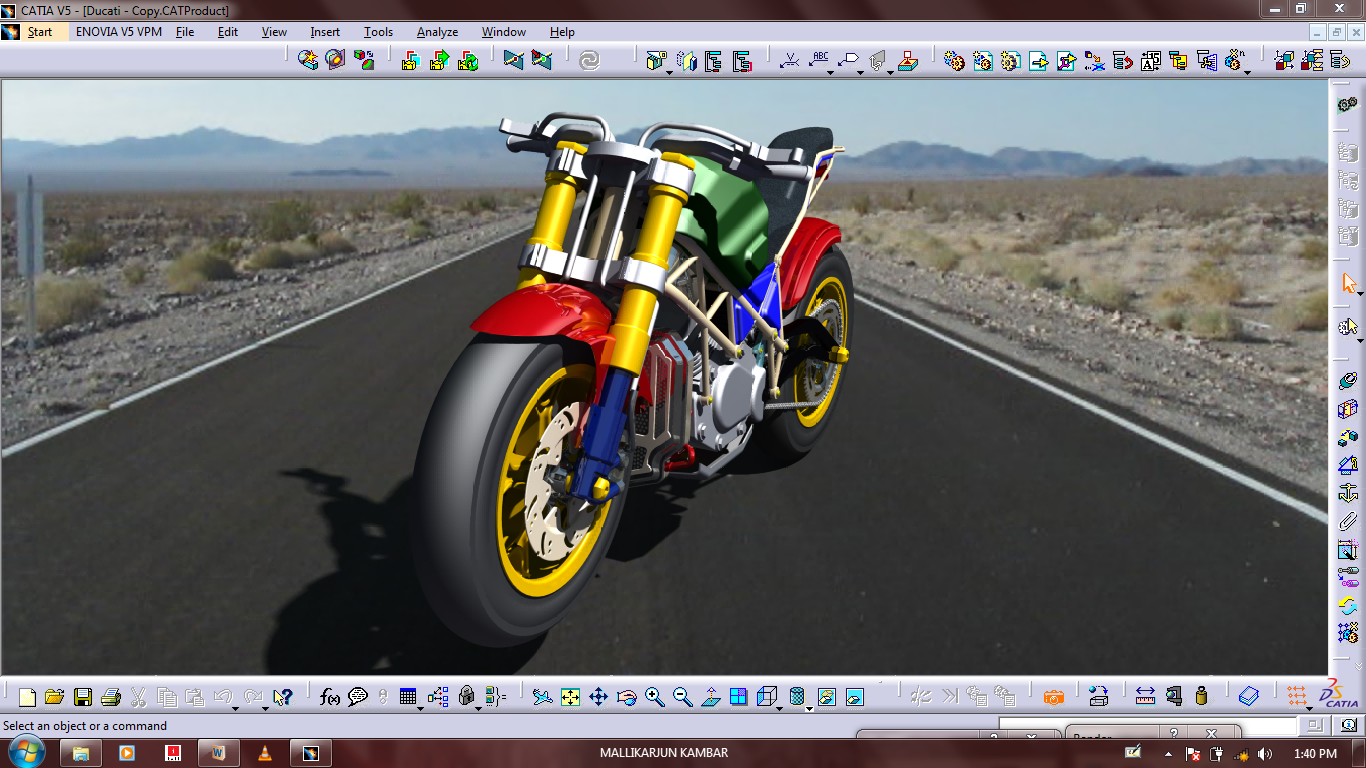Click the Undo icon
Viewport: 1366px width, 768px height.
[223, 696]
